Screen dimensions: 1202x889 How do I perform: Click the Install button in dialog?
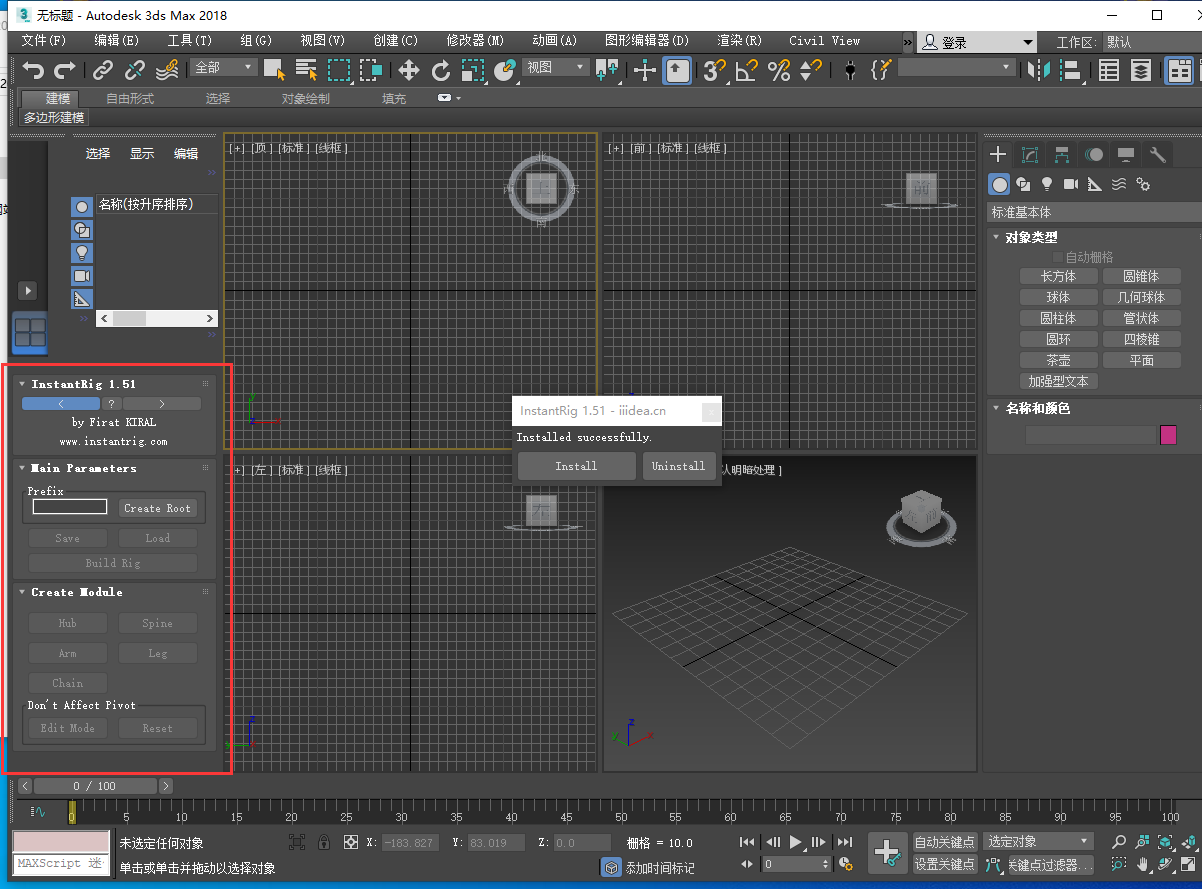pos(576,466)
